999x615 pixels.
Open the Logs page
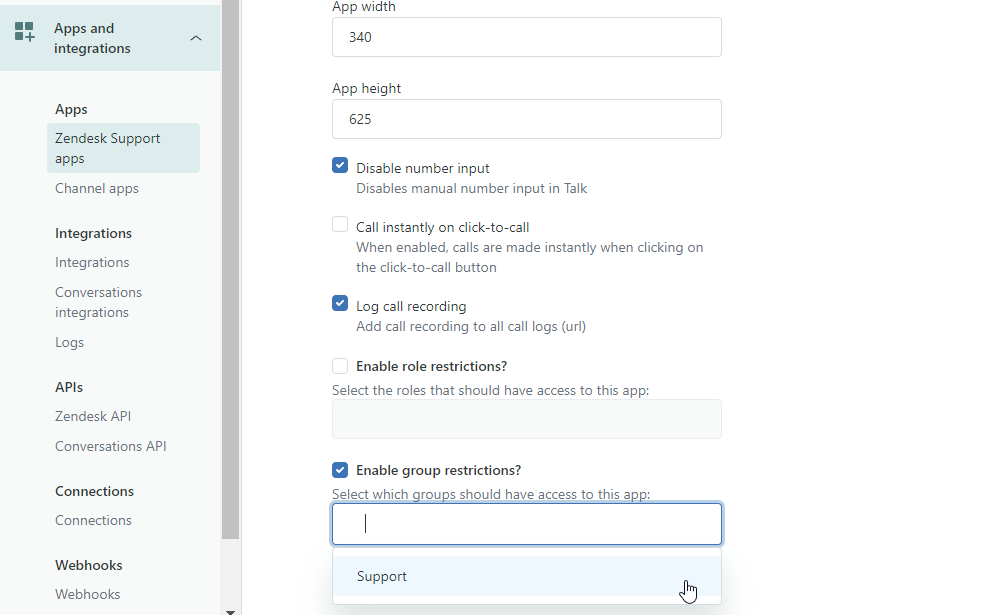[x=69, y=342]
